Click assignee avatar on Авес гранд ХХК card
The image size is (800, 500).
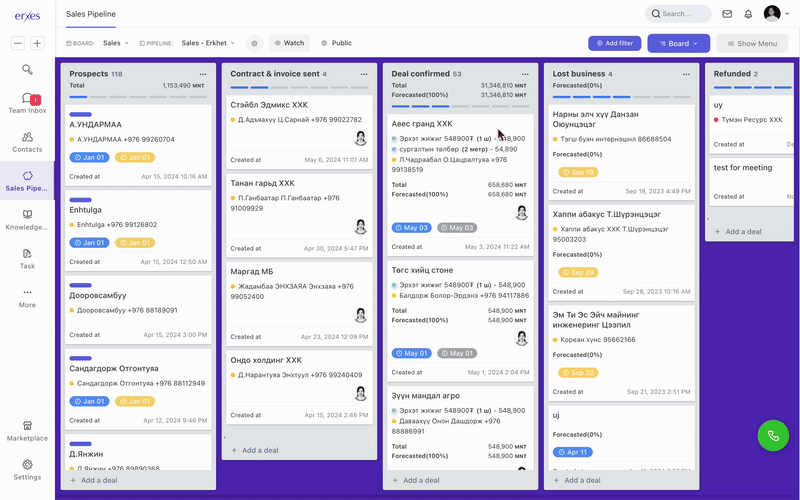pyautogui.click(x=521, y=212)
